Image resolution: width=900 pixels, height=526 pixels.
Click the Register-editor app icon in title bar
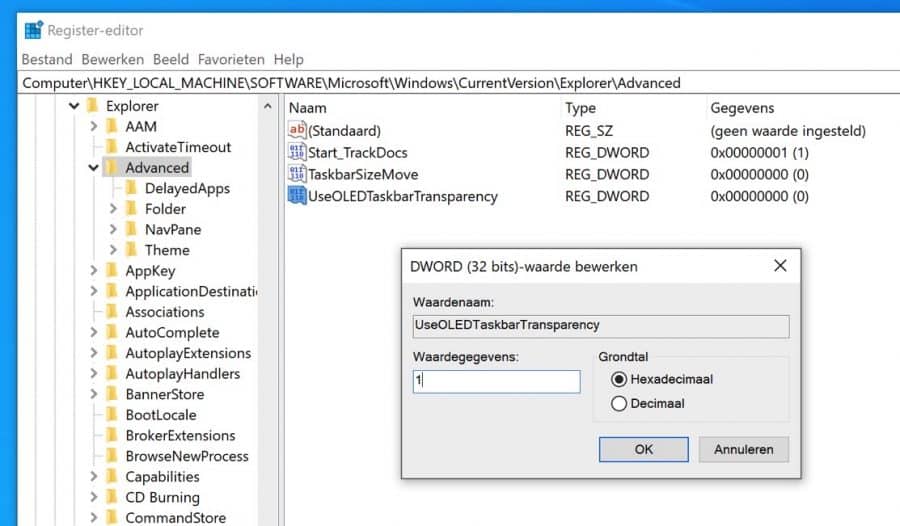(34, 30)
